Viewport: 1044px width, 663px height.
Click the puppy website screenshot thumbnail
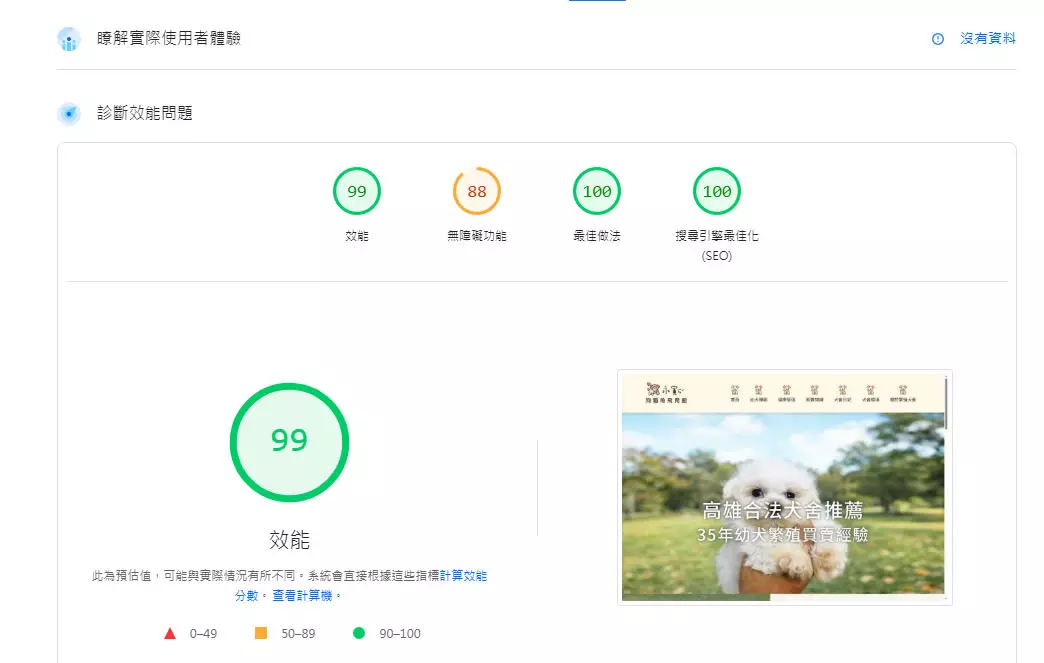click(784, 487)
